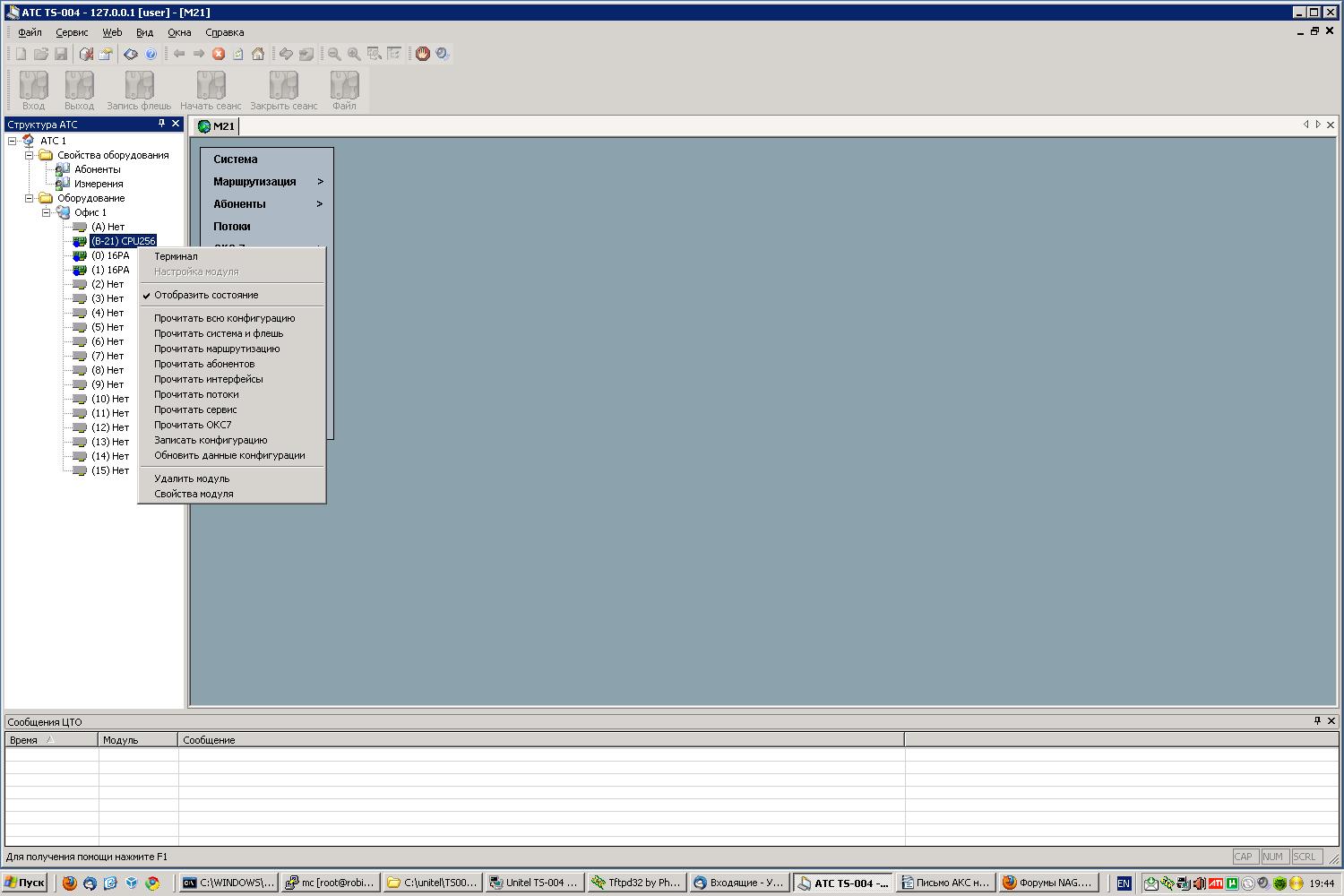Sort messages by the Время column header
Screen dimensions: 1344x896
click(24, 740)
